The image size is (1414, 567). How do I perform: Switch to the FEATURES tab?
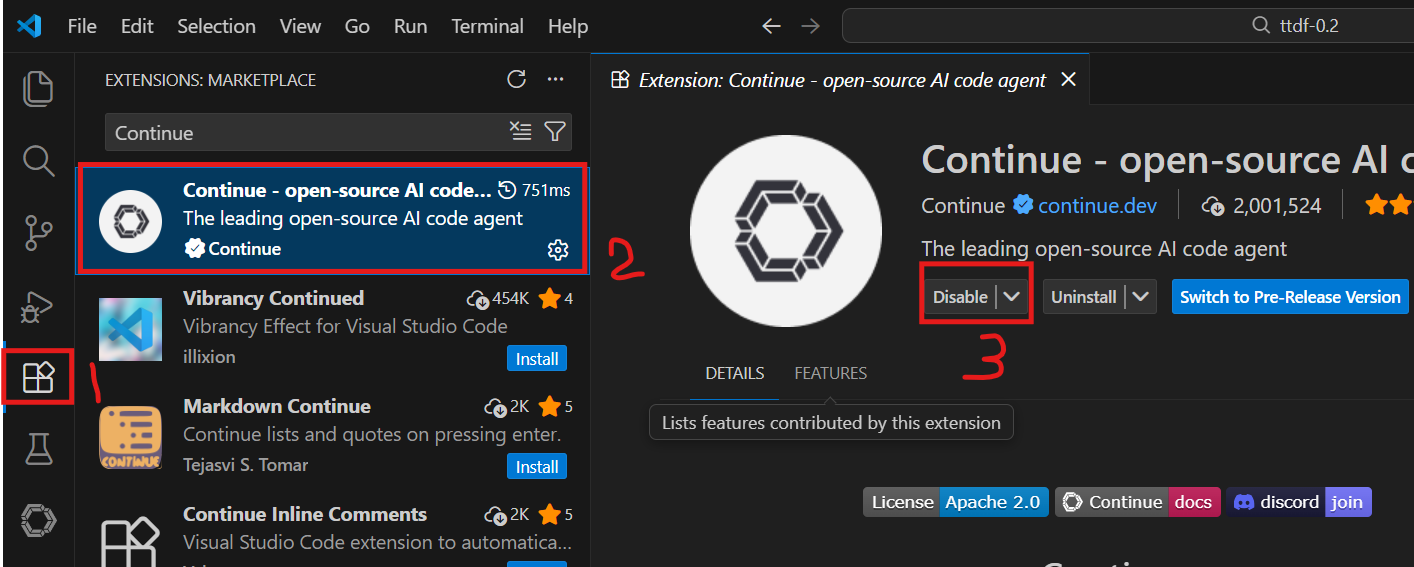[x=831, y=374]
